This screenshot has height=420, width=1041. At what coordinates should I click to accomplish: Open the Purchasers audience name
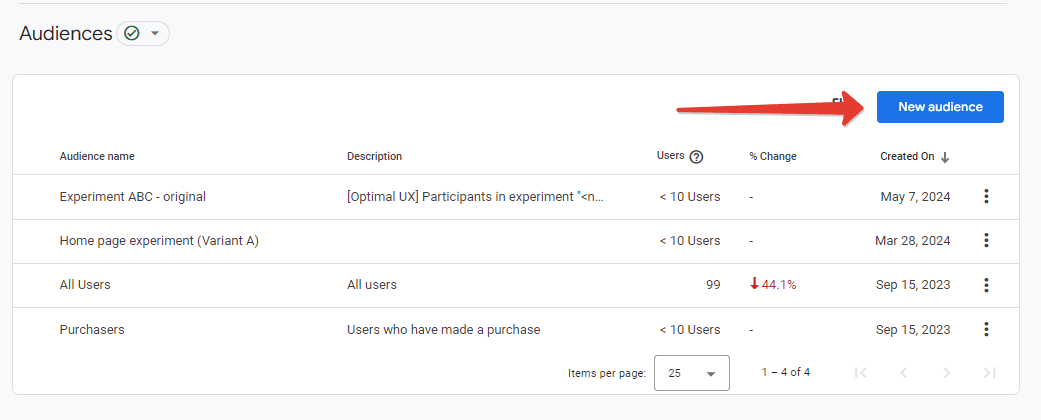[x=92, y=329]
